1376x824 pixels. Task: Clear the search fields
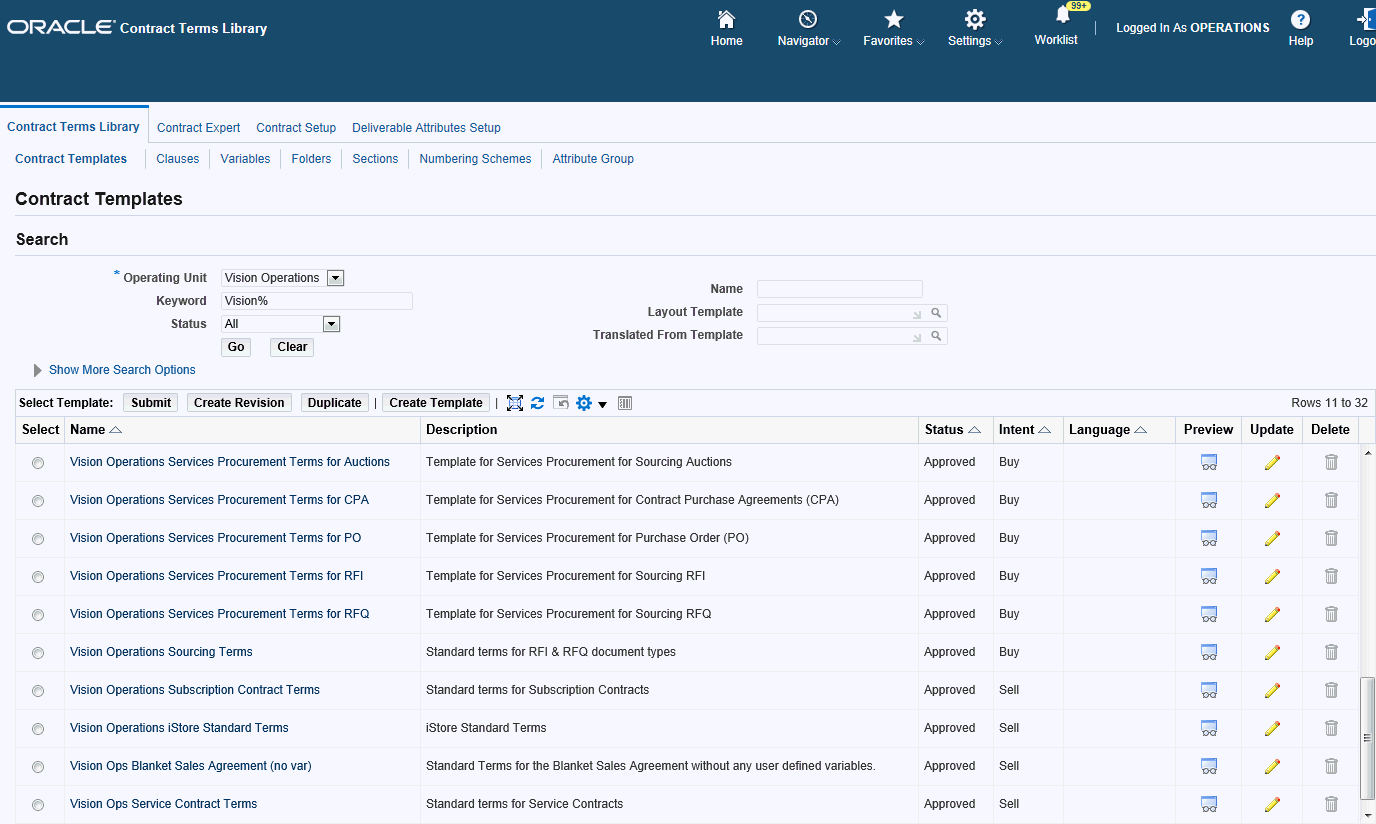(292, 347)
